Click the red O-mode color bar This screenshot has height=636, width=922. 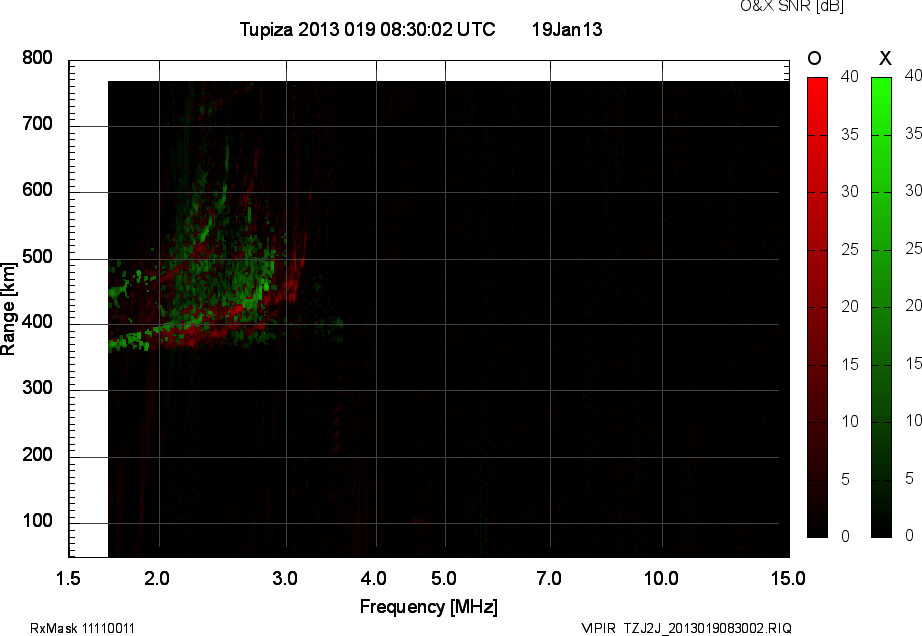(817, 307)
